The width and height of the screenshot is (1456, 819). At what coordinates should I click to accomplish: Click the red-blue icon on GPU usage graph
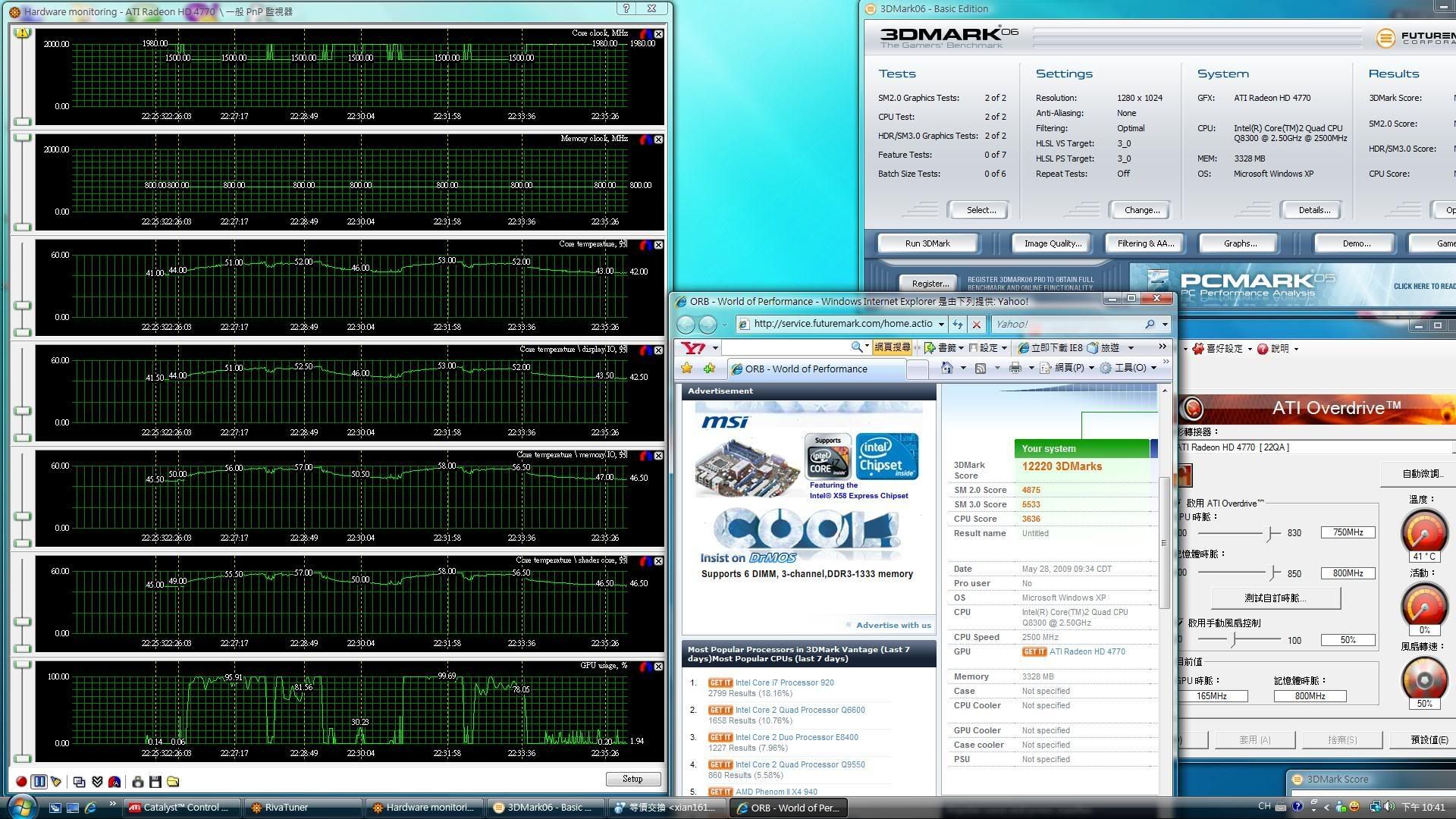click(x=645, y=667)
